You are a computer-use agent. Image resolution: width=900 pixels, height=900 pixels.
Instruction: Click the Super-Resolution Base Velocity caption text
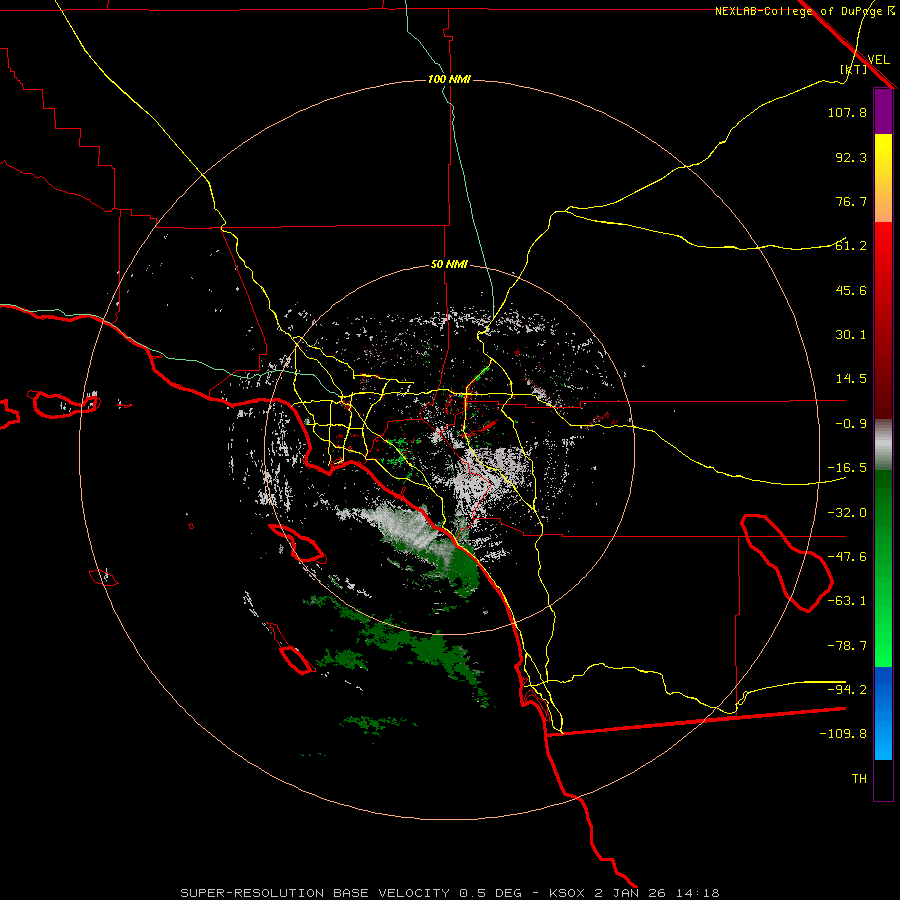(x=449, y=893)
